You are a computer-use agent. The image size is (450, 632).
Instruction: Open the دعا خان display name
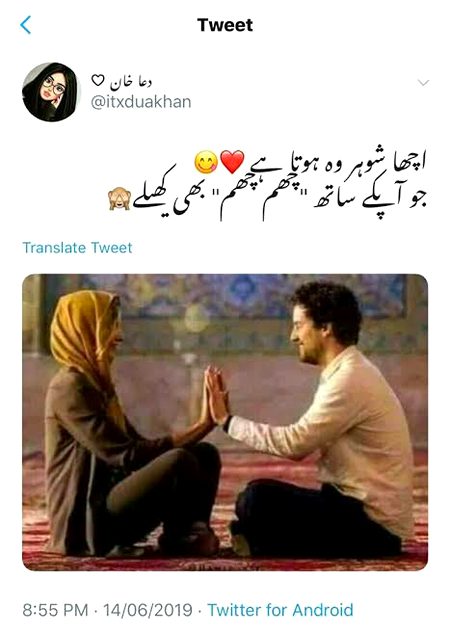coord(131,82)
